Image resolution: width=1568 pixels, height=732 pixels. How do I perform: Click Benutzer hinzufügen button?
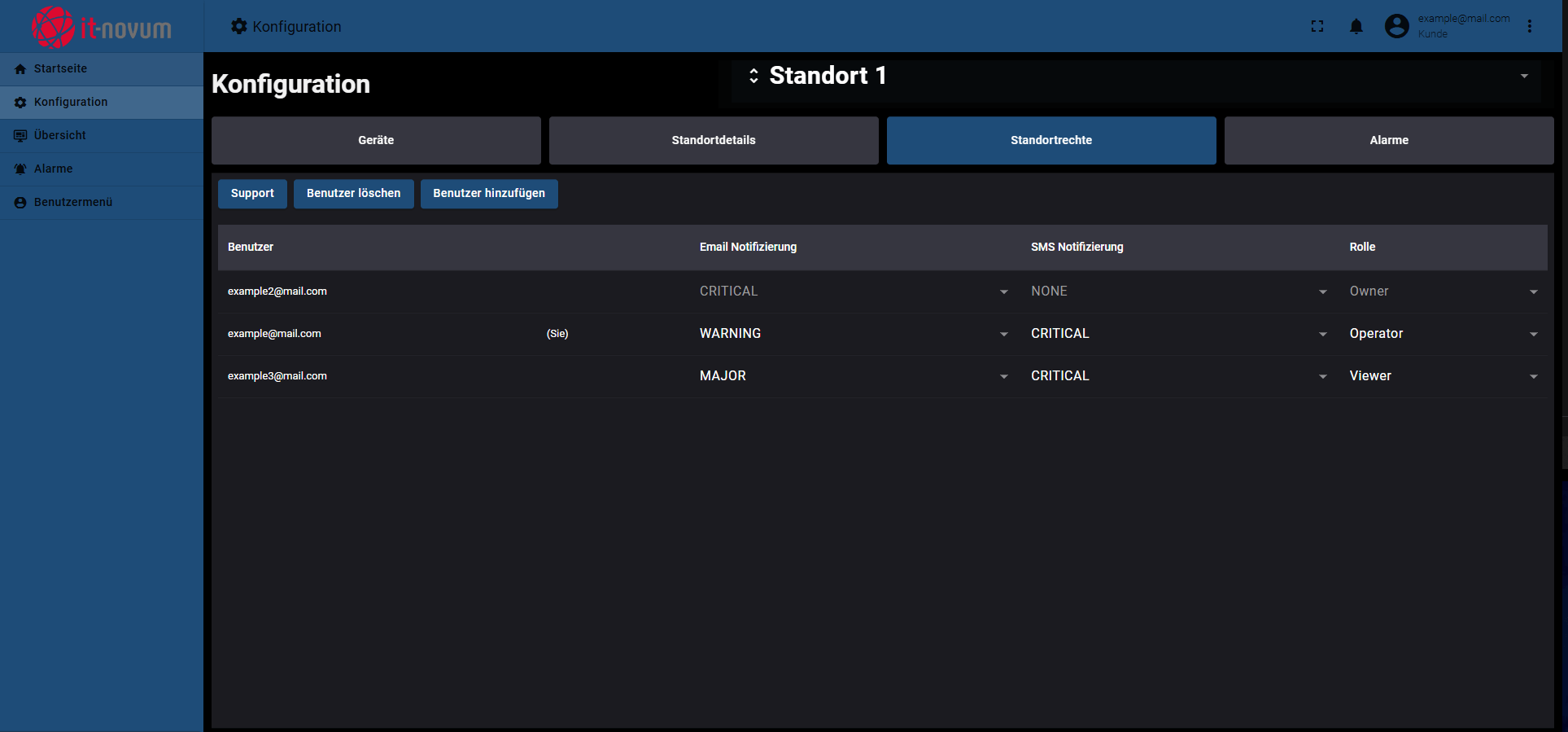pyautogui.click(x=489, y=194)
